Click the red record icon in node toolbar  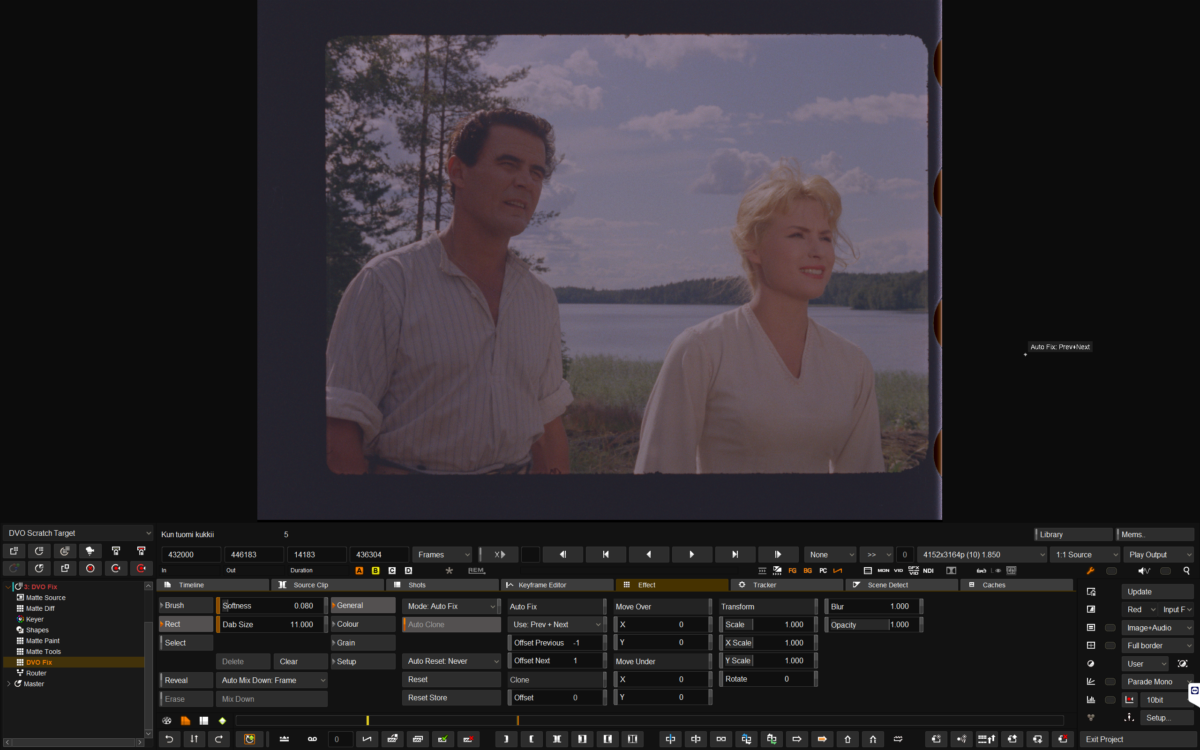point(90,568)
